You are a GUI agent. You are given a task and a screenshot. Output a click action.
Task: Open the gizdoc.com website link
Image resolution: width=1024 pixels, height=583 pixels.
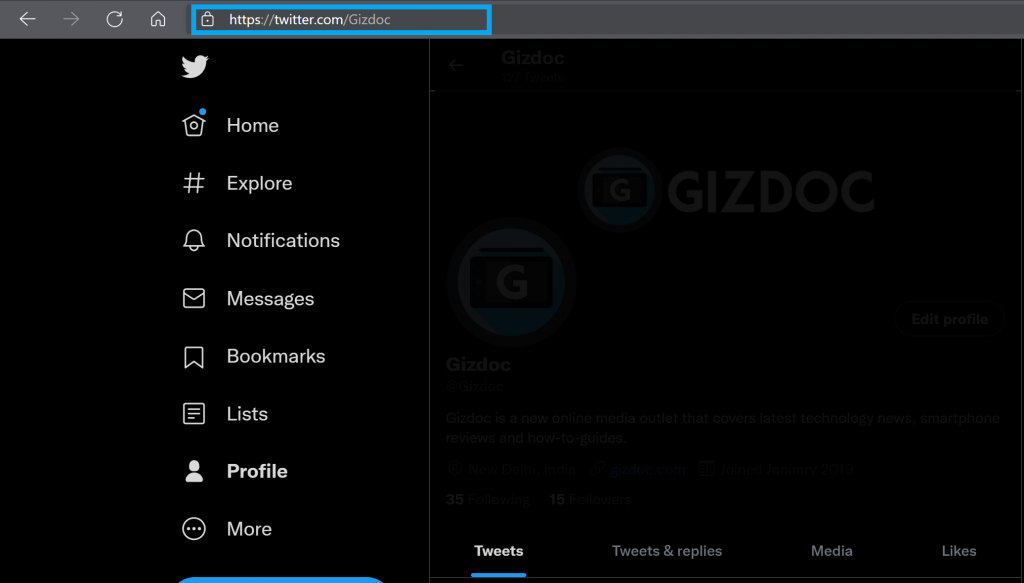click(648, 469)
